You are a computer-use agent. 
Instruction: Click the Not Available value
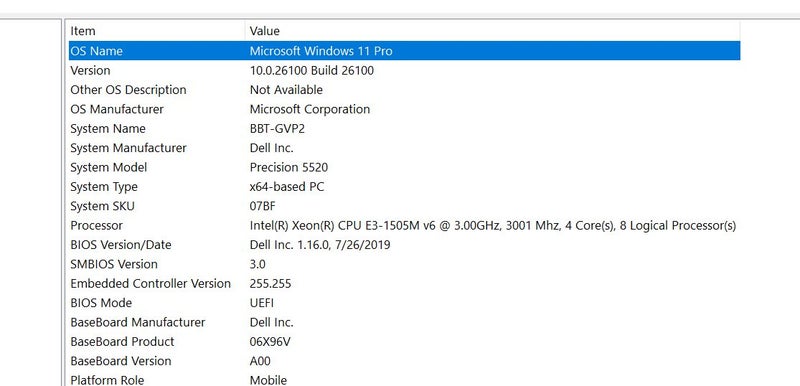pos(286,90)
